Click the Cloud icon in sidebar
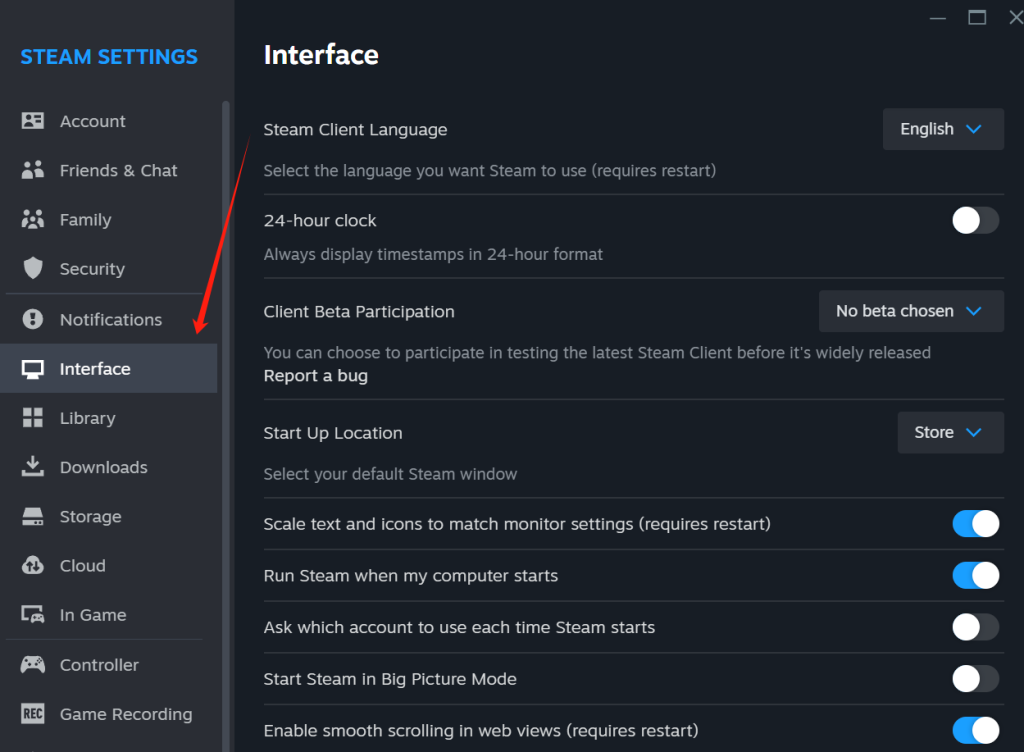The height and width of the screenshot is (752, 1024). (x=33, y=565)
